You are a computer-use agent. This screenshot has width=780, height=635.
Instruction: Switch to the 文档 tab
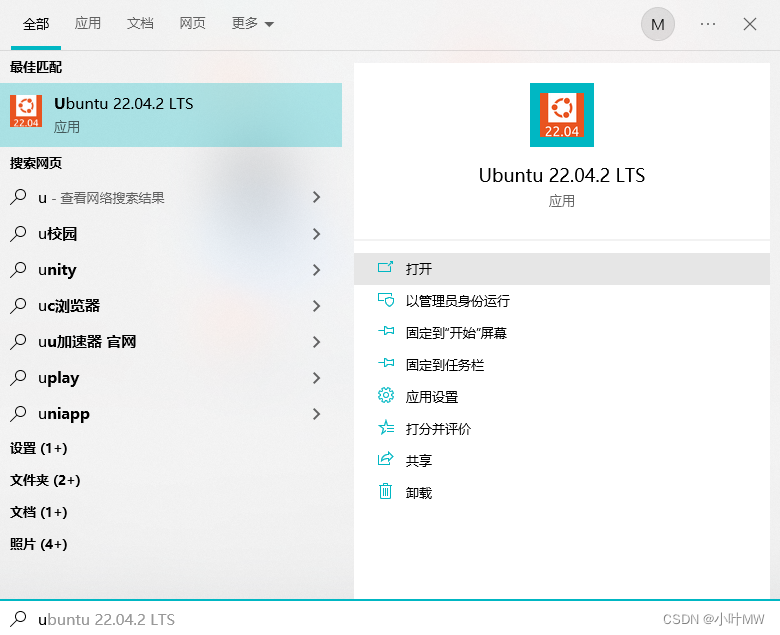(x=140, y=23)
